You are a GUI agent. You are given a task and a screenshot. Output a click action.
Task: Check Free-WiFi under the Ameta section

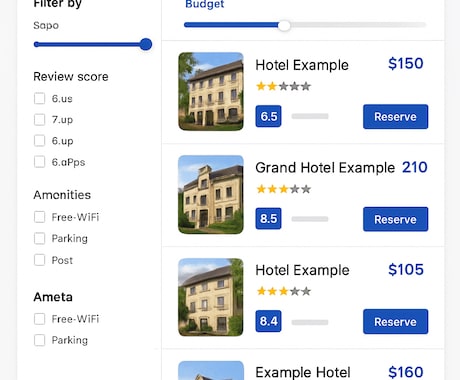[x=39, y=319]
